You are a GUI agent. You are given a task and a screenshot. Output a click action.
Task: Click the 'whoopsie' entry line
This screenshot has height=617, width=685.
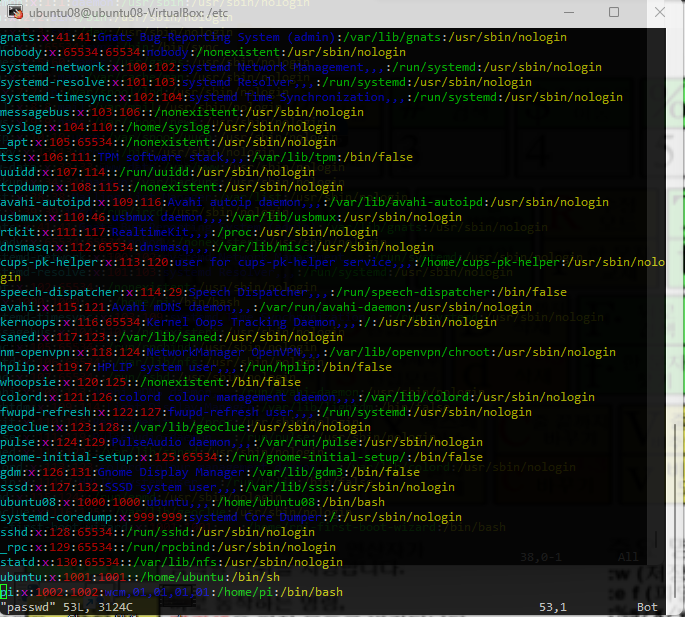pos(150,382)
